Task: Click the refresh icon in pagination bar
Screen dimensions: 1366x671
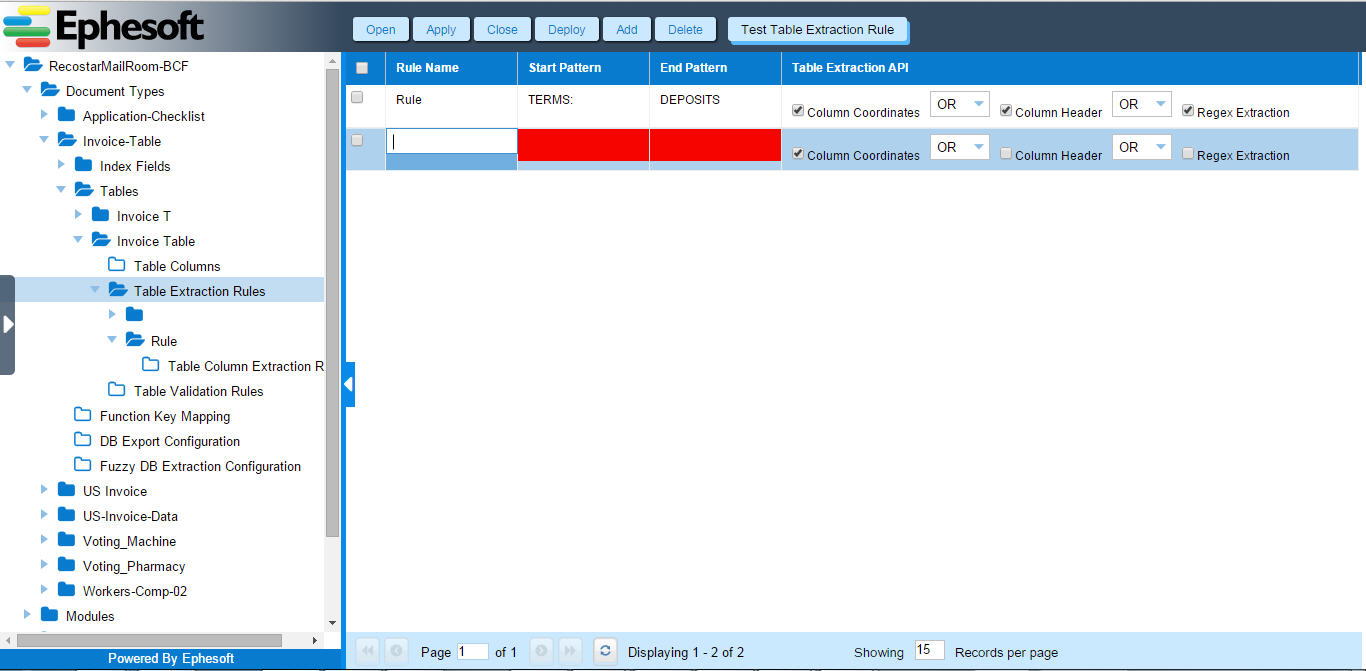Action: [604, 651]
